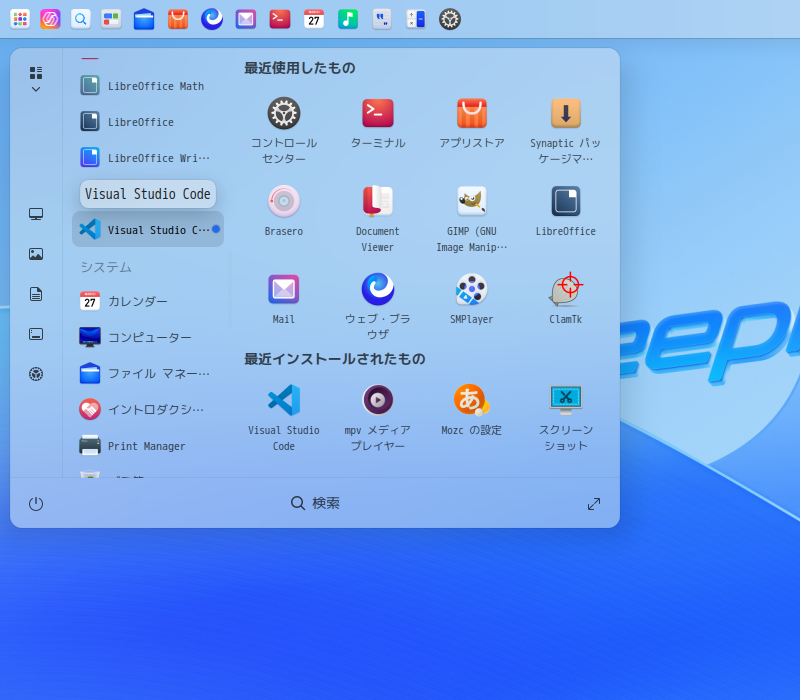Open the Pictures folder sidebar shortcut
This screenshot has width=800, height=700.
pyautogui.click(x=36, y=254)
